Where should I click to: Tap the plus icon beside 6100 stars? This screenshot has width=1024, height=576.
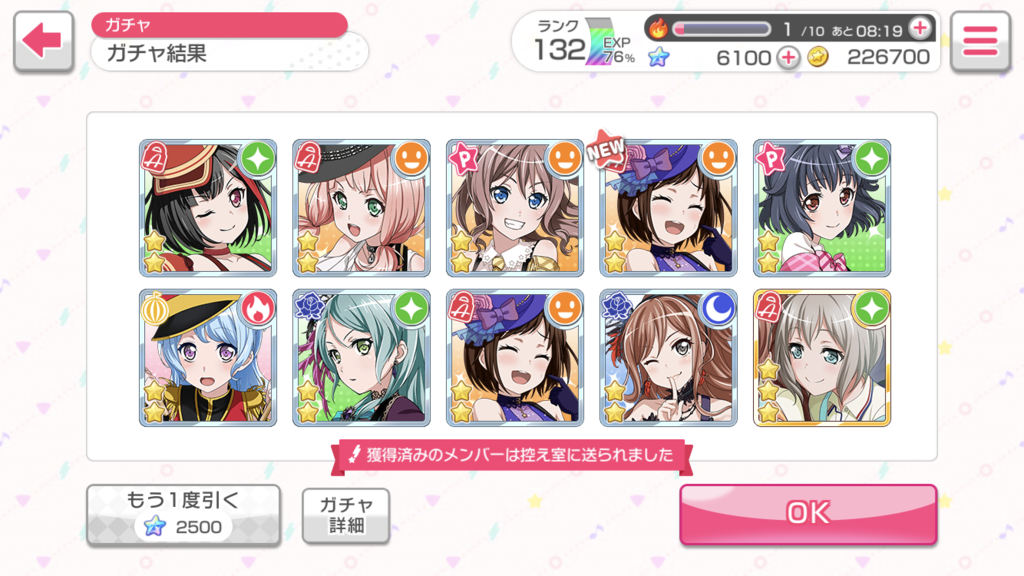pyautogui.click(x=788, y=57)
